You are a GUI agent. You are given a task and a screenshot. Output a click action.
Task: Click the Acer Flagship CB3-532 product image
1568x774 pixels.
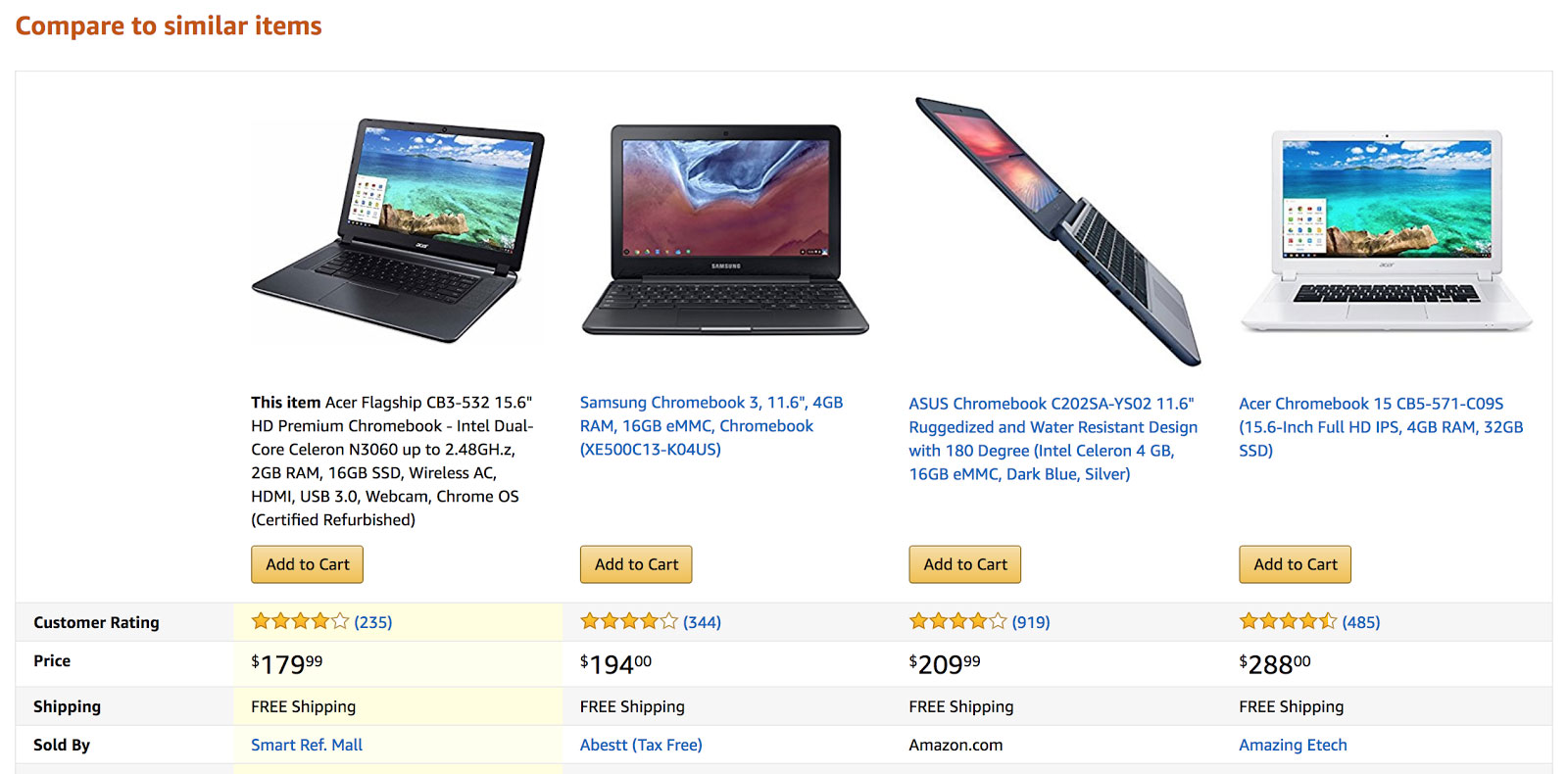point(398,231)
